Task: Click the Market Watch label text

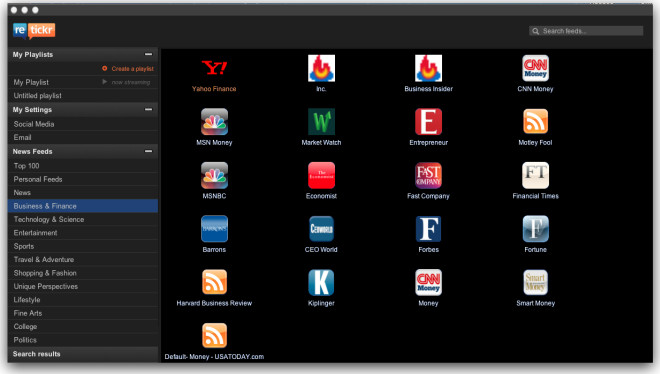Action: click(x=321, y=143)
